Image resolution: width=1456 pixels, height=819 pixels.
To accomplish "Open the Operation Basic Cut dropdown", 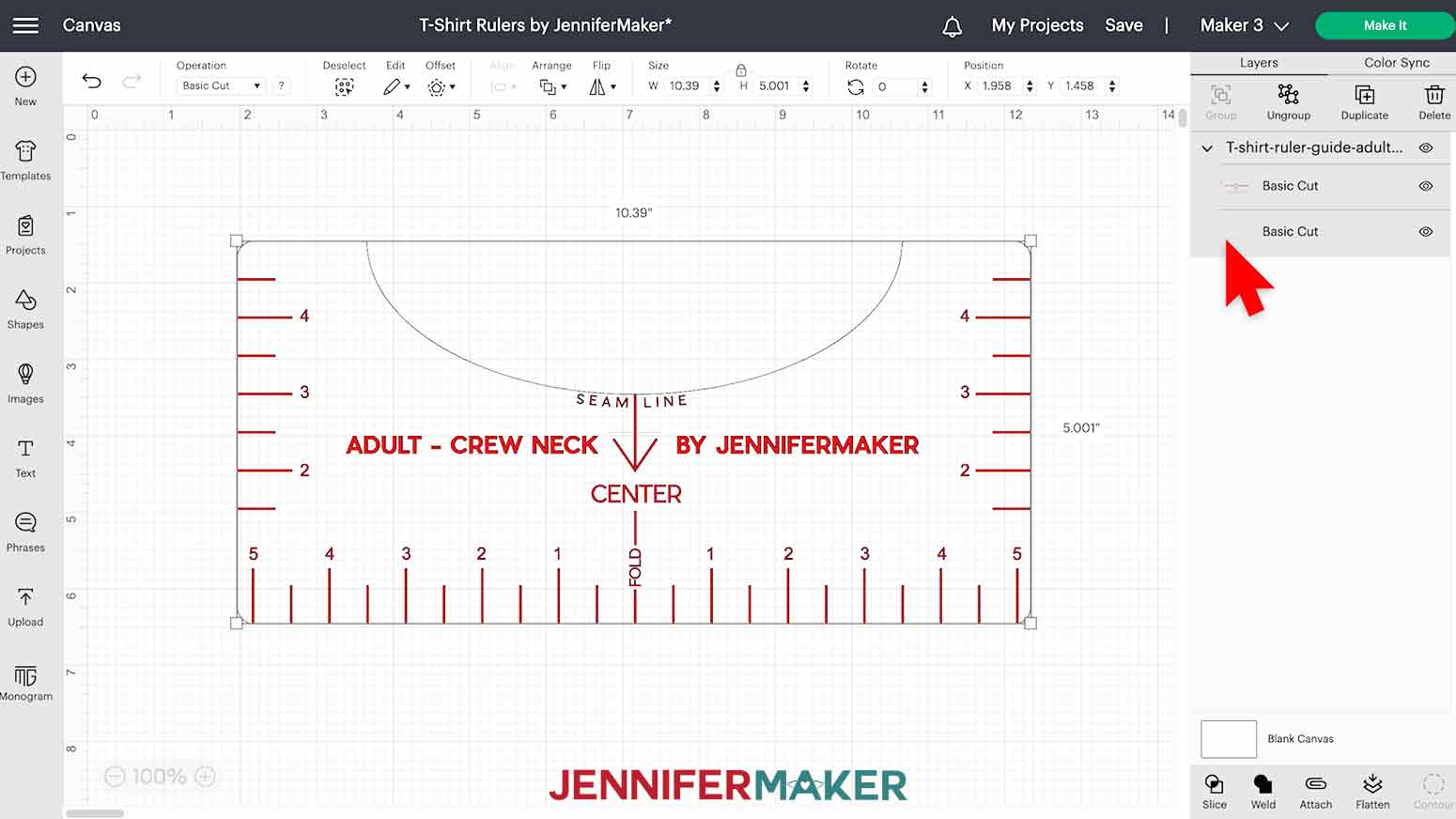I will coord(221,85).
